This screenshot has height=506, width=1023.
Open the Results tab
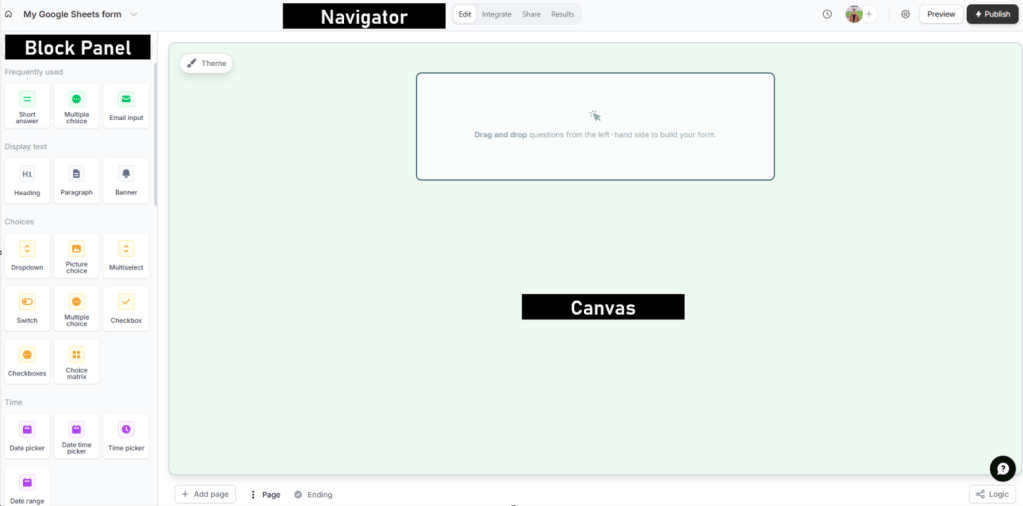(x=562, y=14)
